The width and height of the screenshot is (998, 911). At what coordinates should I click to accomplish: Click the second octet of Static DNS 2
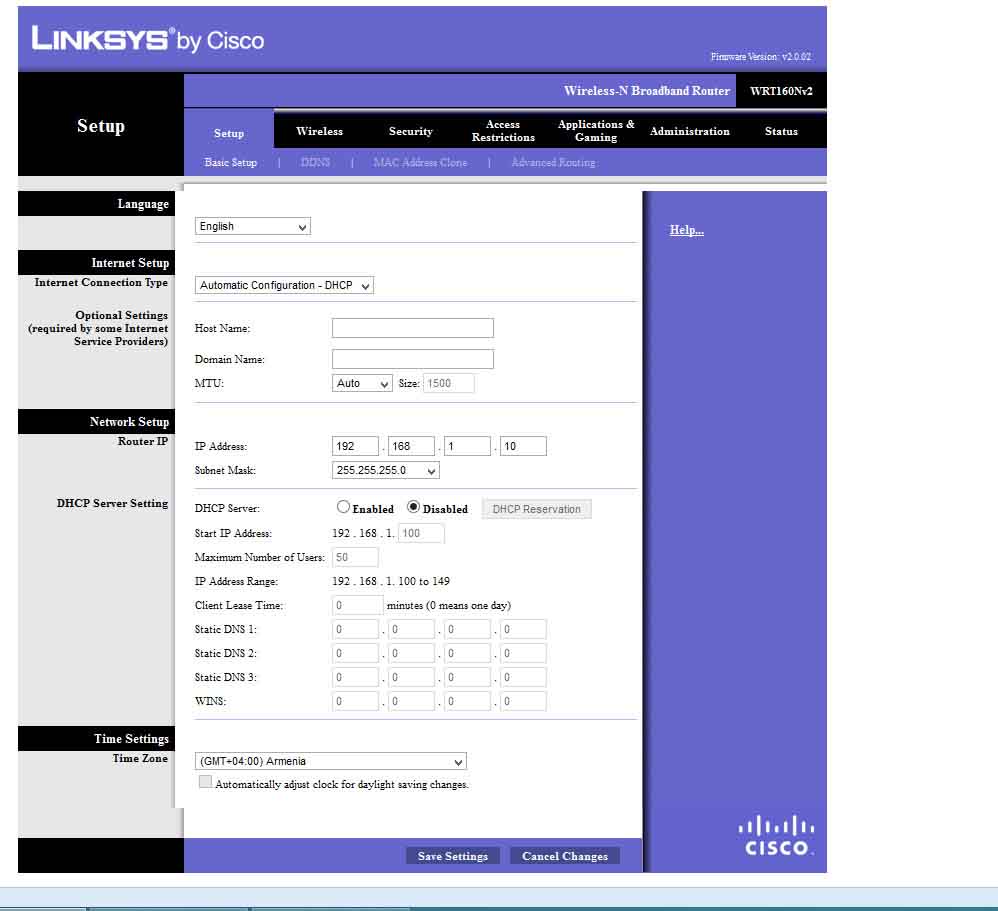tap(411, 654)
